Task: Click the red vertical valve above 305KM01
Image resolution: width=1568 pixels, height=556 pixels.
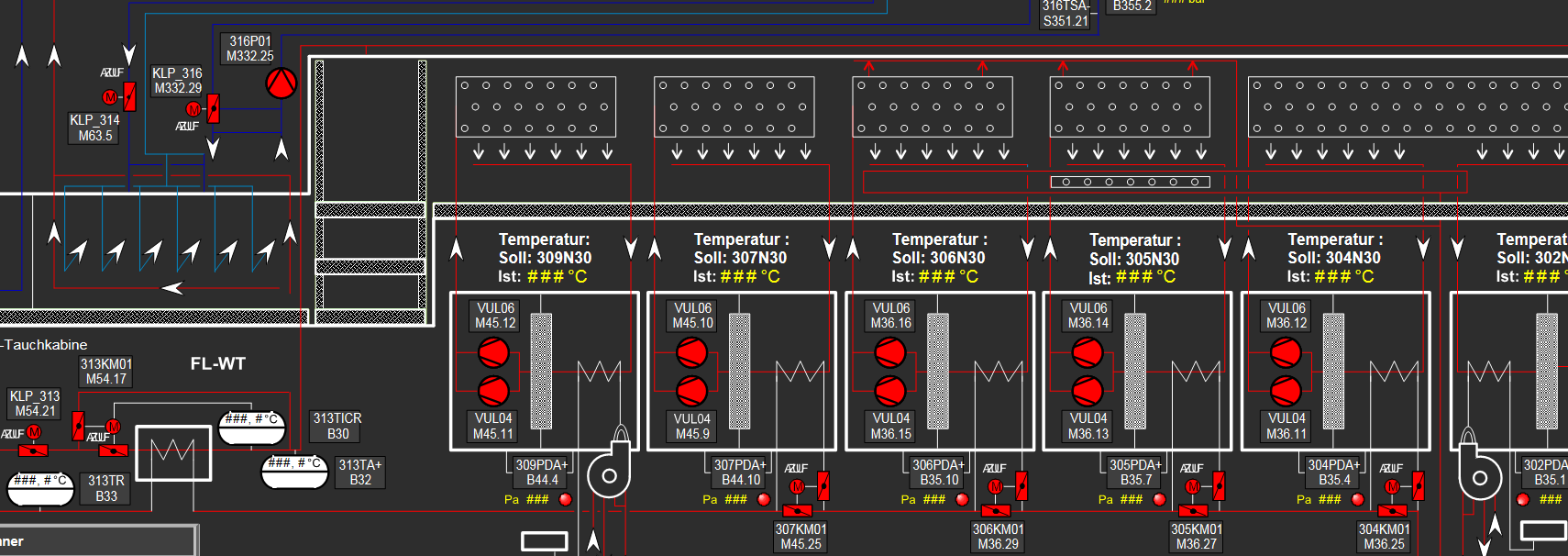Action: (1220, 486)
